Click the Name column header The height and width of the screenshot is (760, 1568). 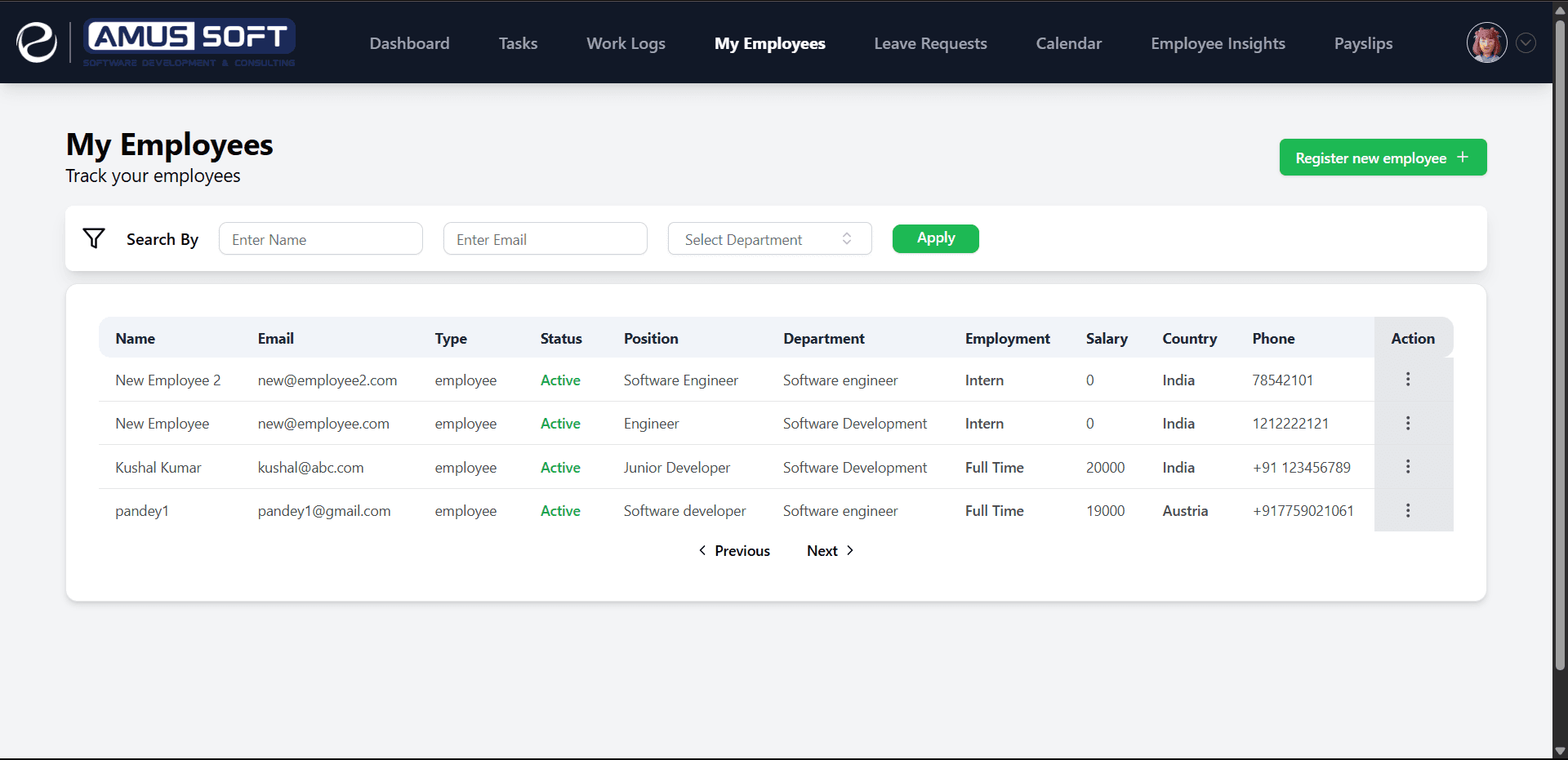(135, 338)
